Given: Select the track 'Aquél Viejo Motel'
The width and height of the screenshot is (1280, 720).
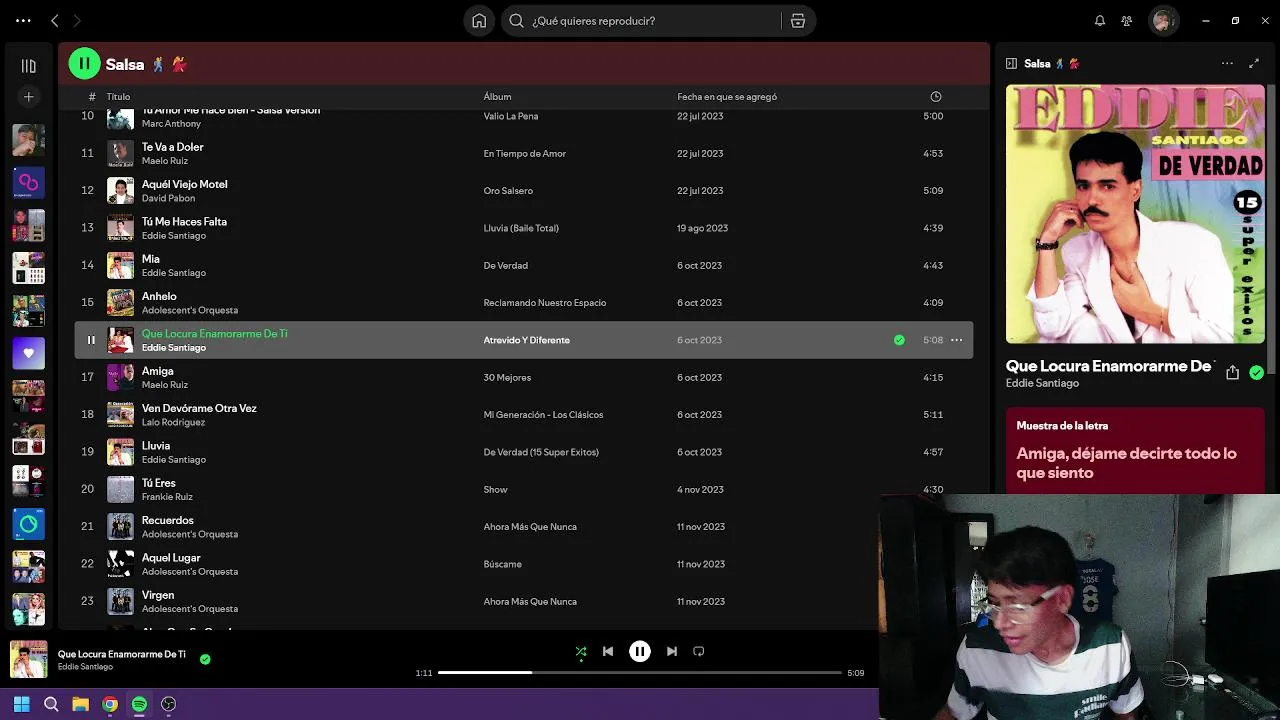Looking at the screenshot, I should (184, 184).
